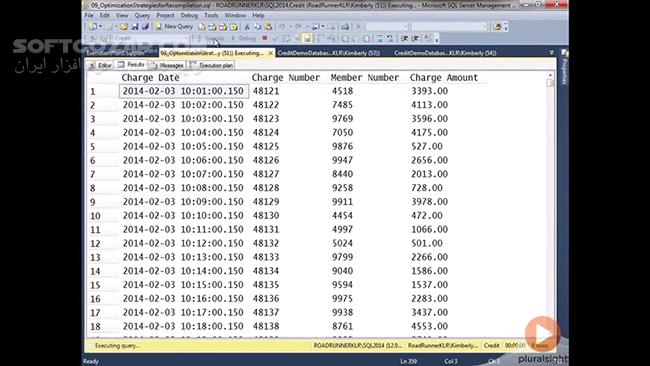
Task: Close the 09_Optimization executing query tab
Action: pos(270,53)
